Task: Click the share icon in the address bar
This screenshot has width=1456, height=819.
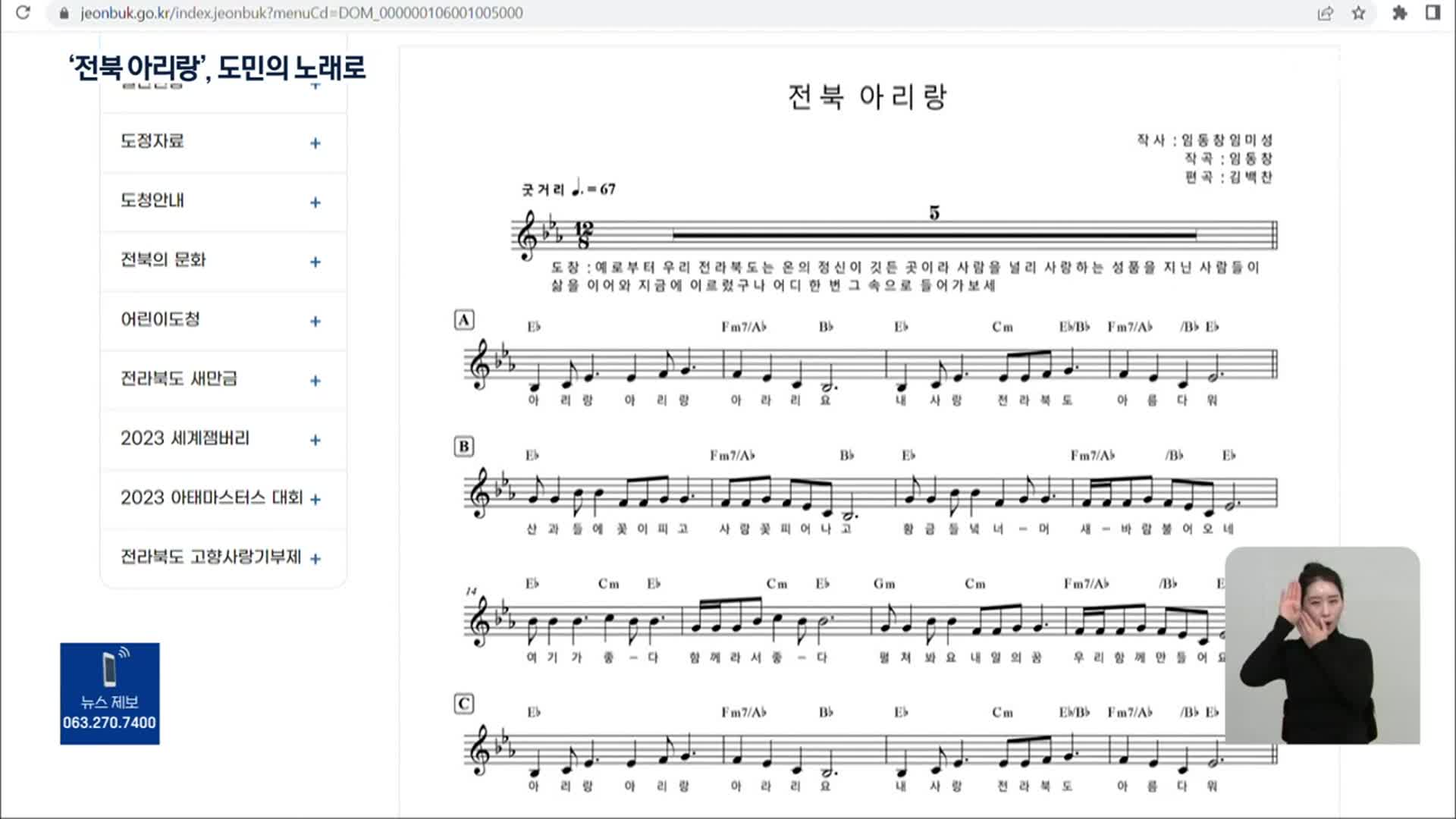Action: click(1325, 13)
